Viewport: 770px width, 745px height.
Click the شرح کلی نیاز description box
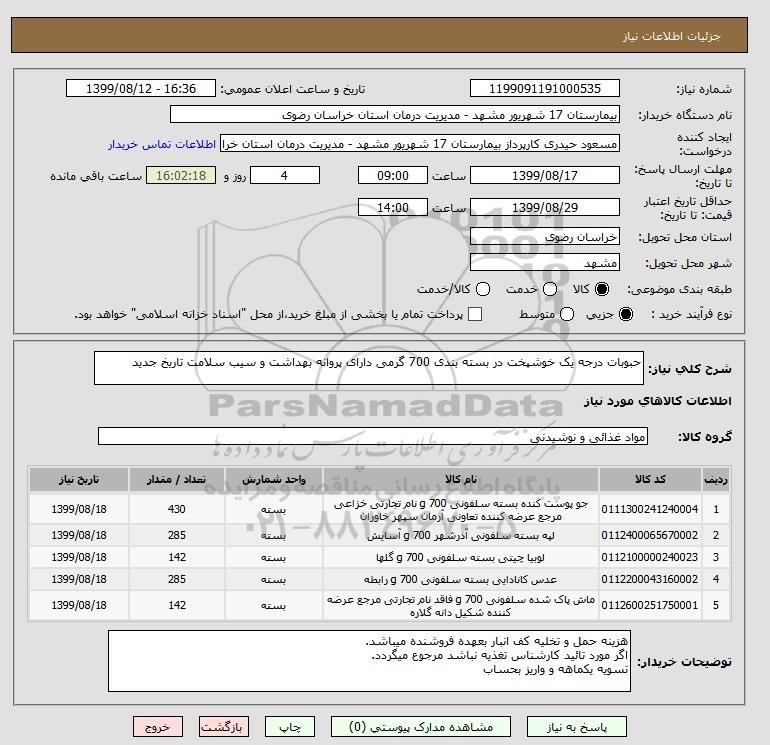[x=369, y=368]
